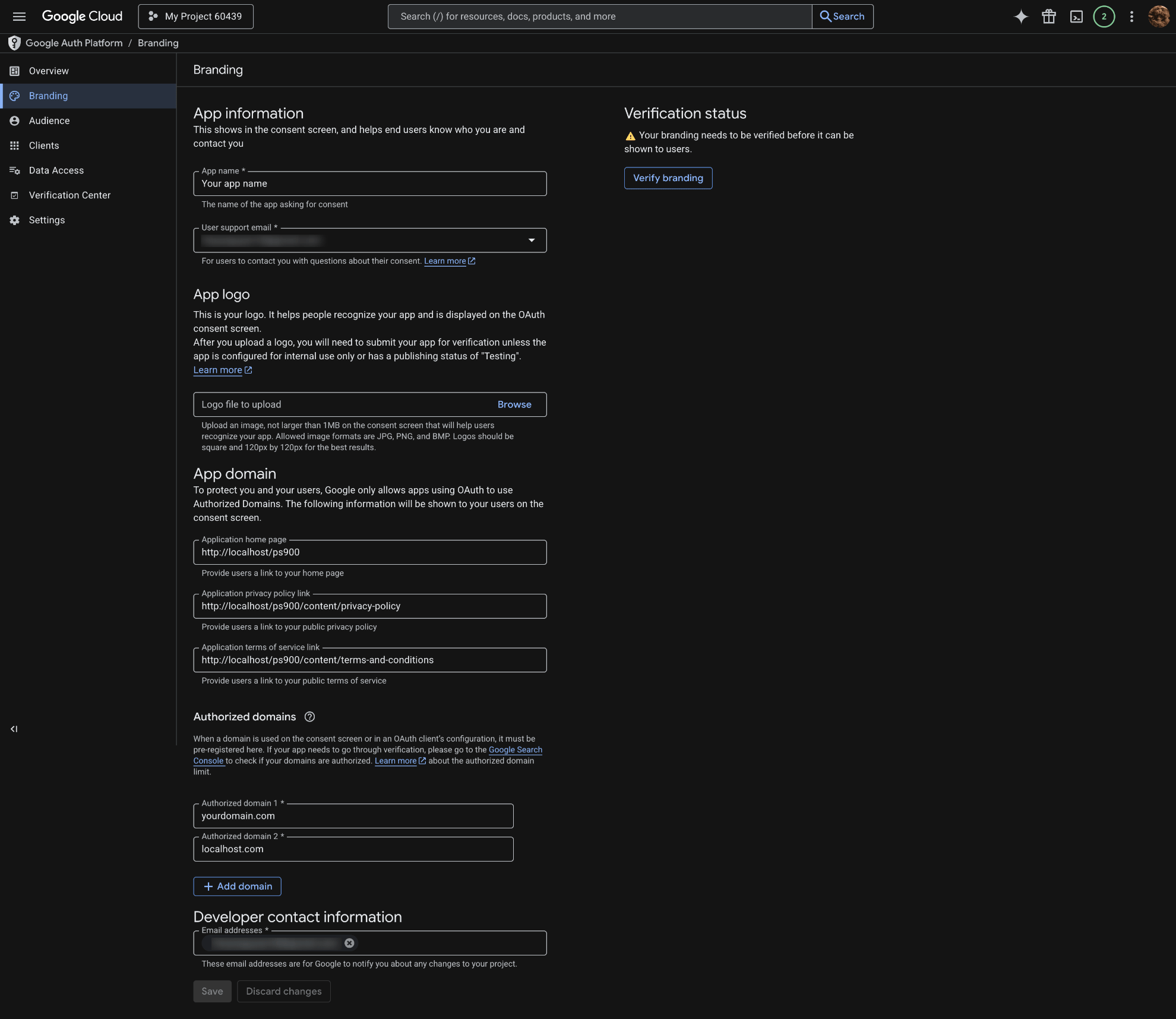Open the Google Search Console link

tap(515, 750)
